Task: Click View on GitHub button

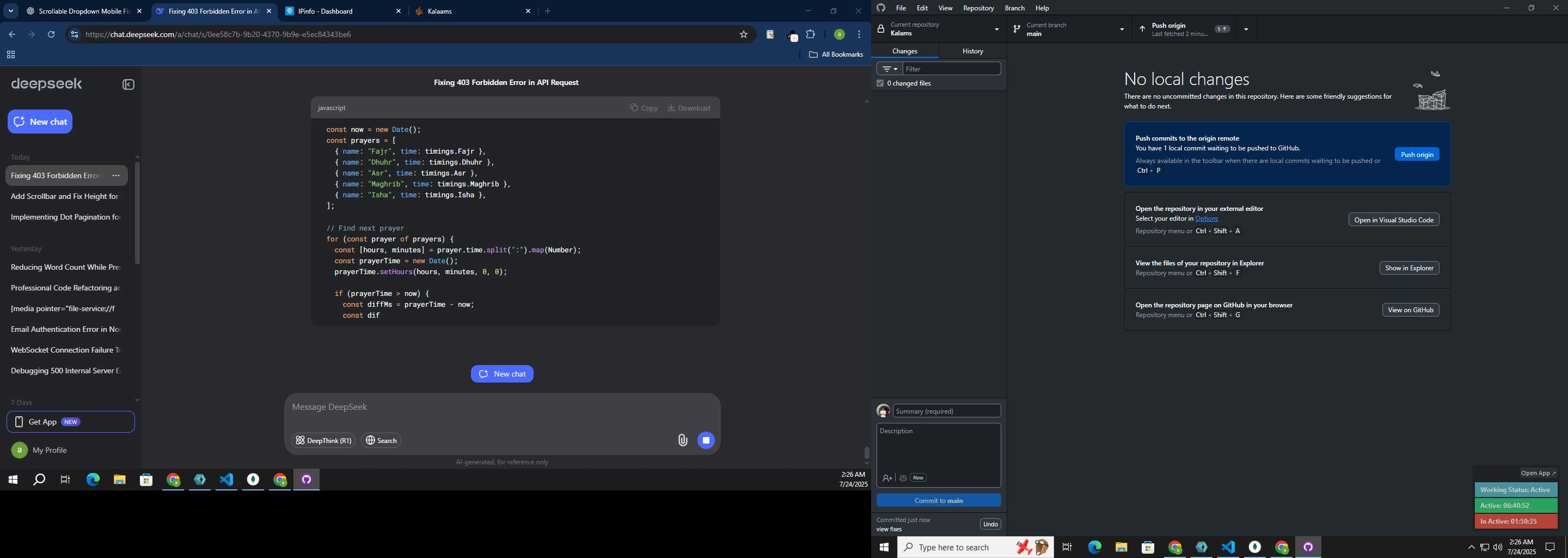Action: 1410,310
